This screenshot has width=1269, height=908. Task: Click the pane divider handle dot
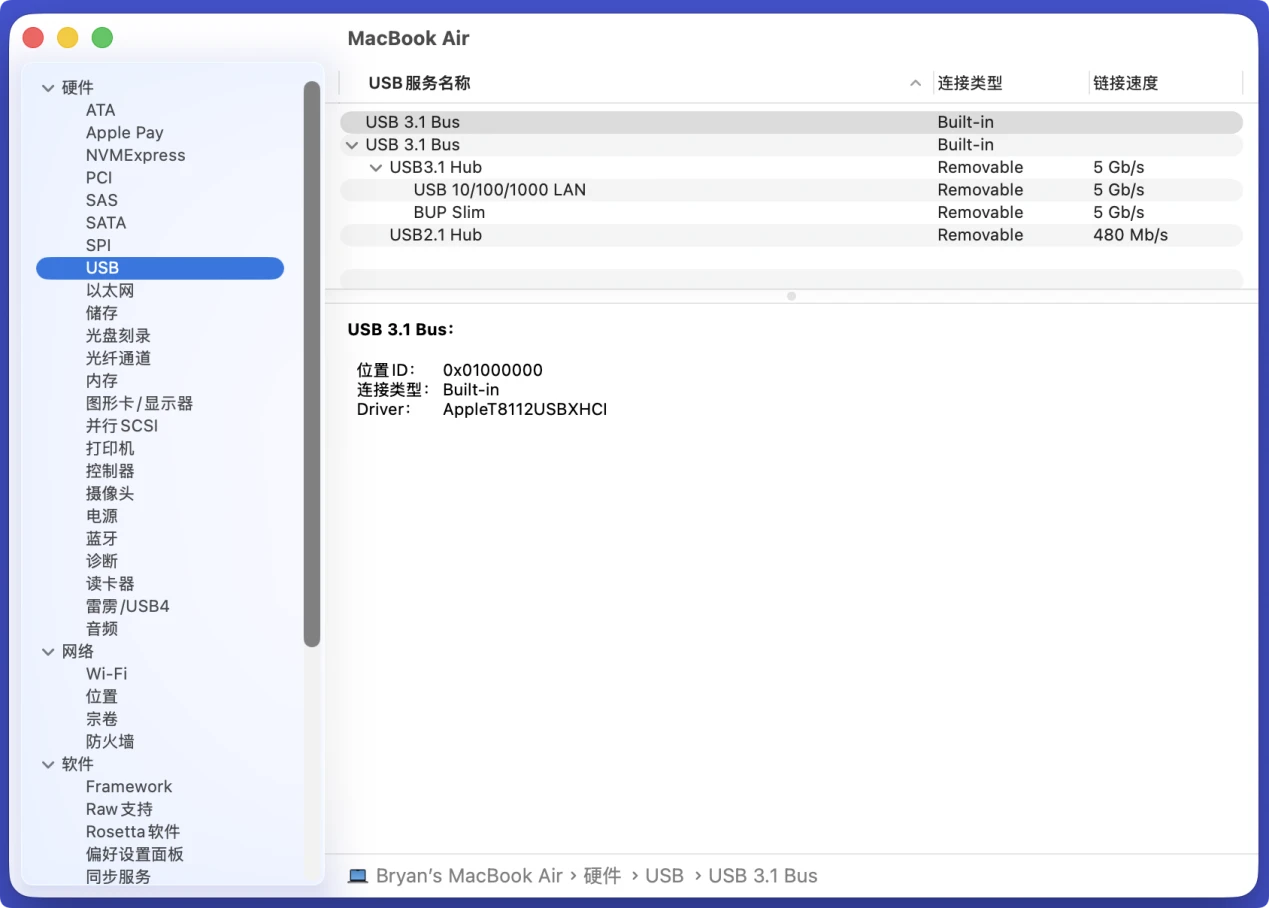click(x=791, y=296)
